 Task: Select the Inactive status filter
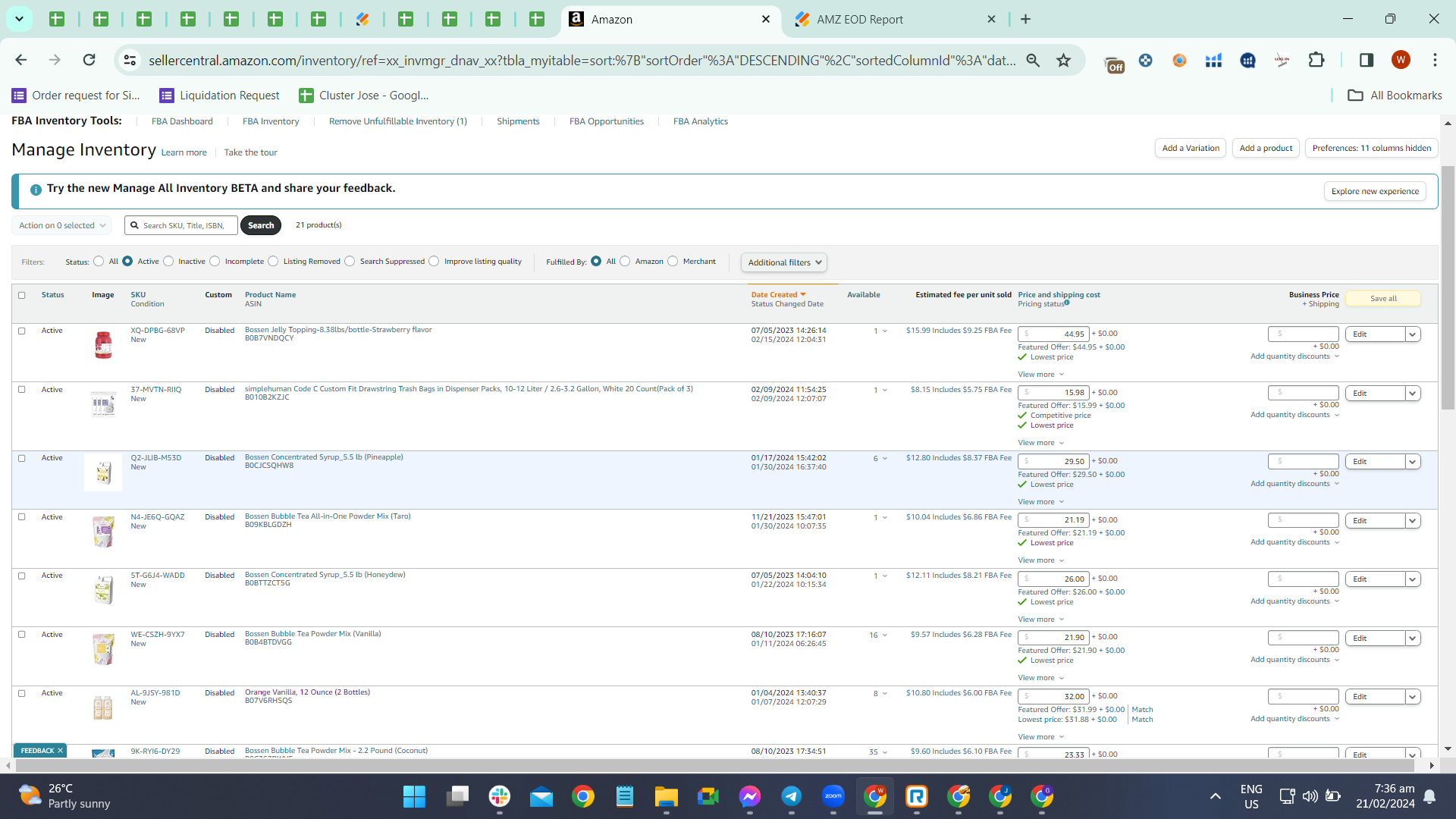coord(168,262)
